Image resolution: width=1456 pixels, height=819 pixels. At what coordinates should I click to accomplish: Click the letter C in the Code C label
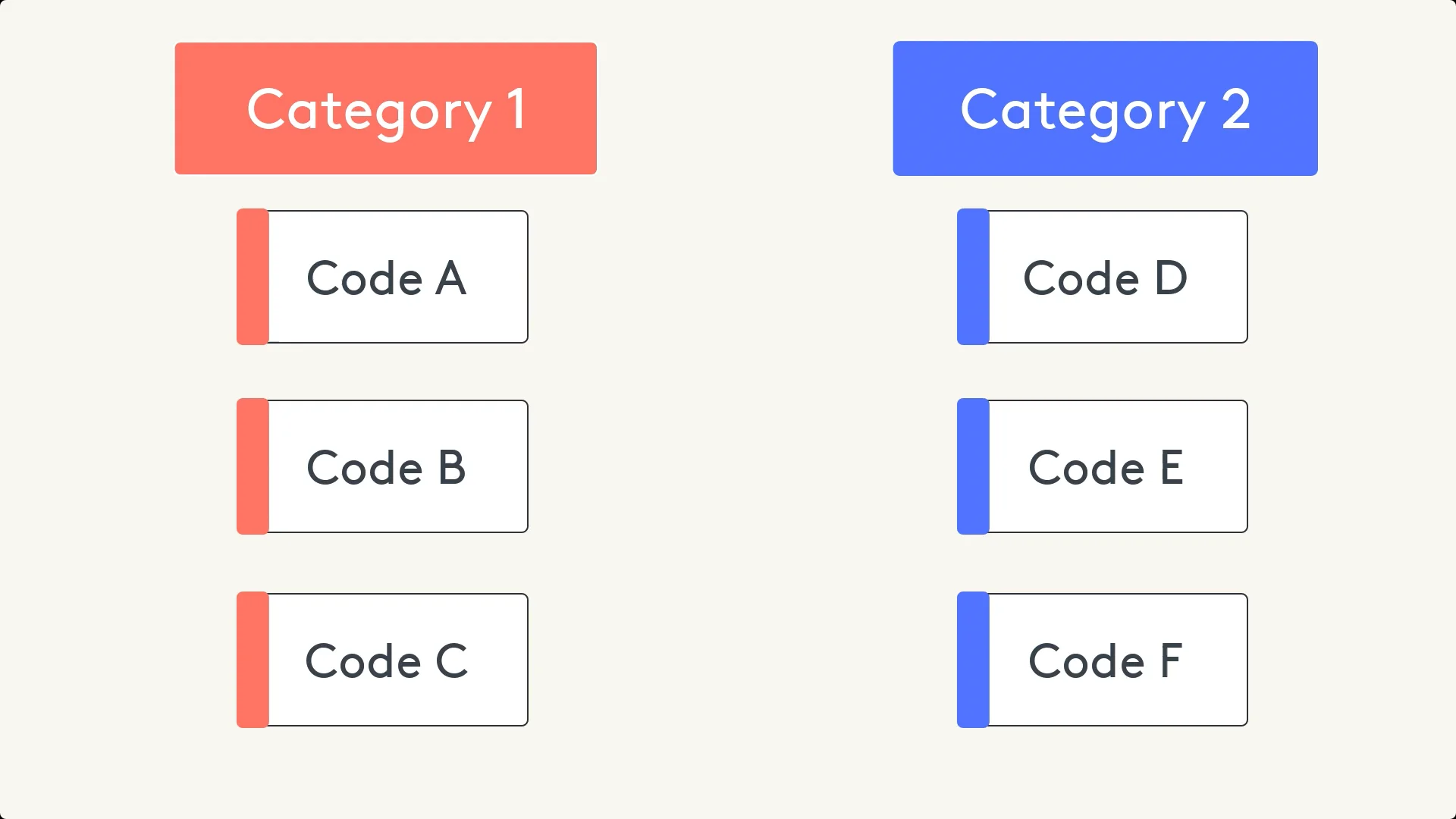point(451,661)
